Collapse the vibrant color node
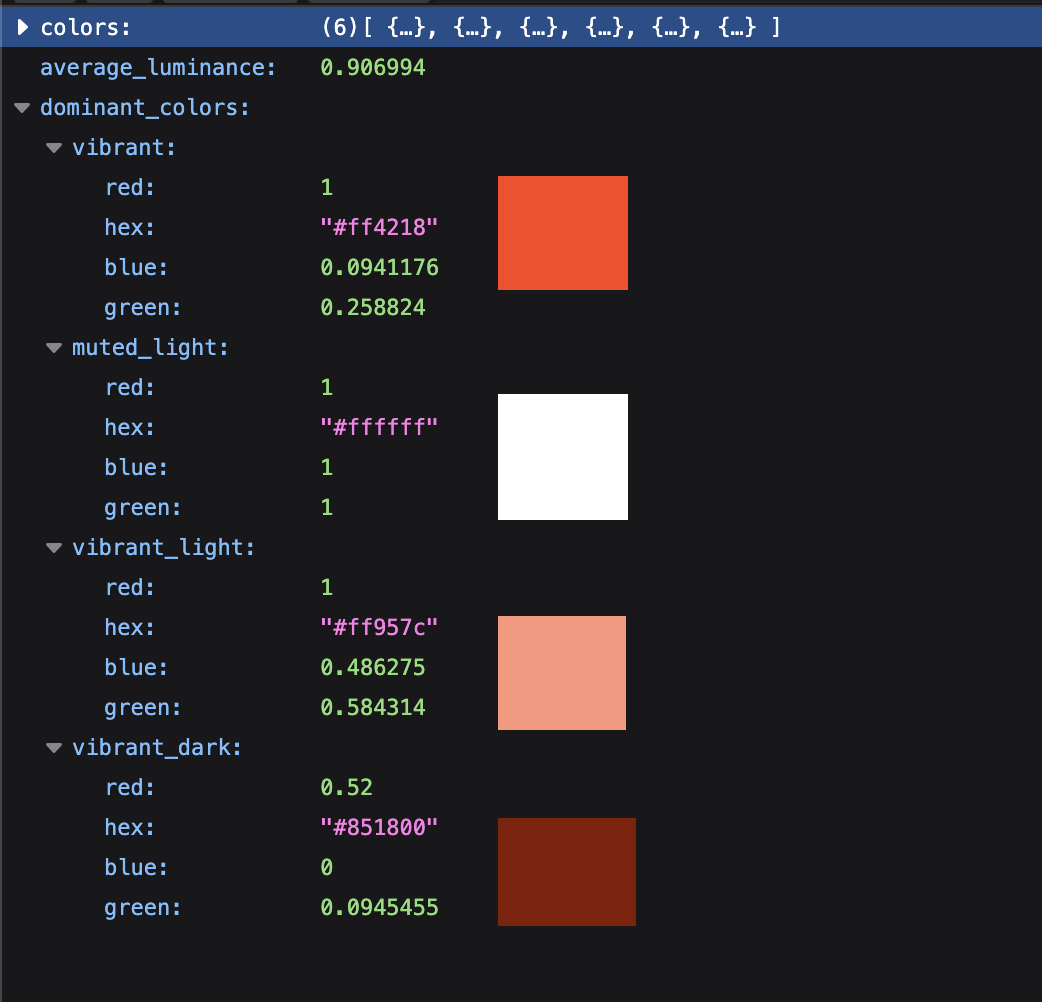Image resolution: width=1042 pixels, height=1002 pixels. click(55, 148)
